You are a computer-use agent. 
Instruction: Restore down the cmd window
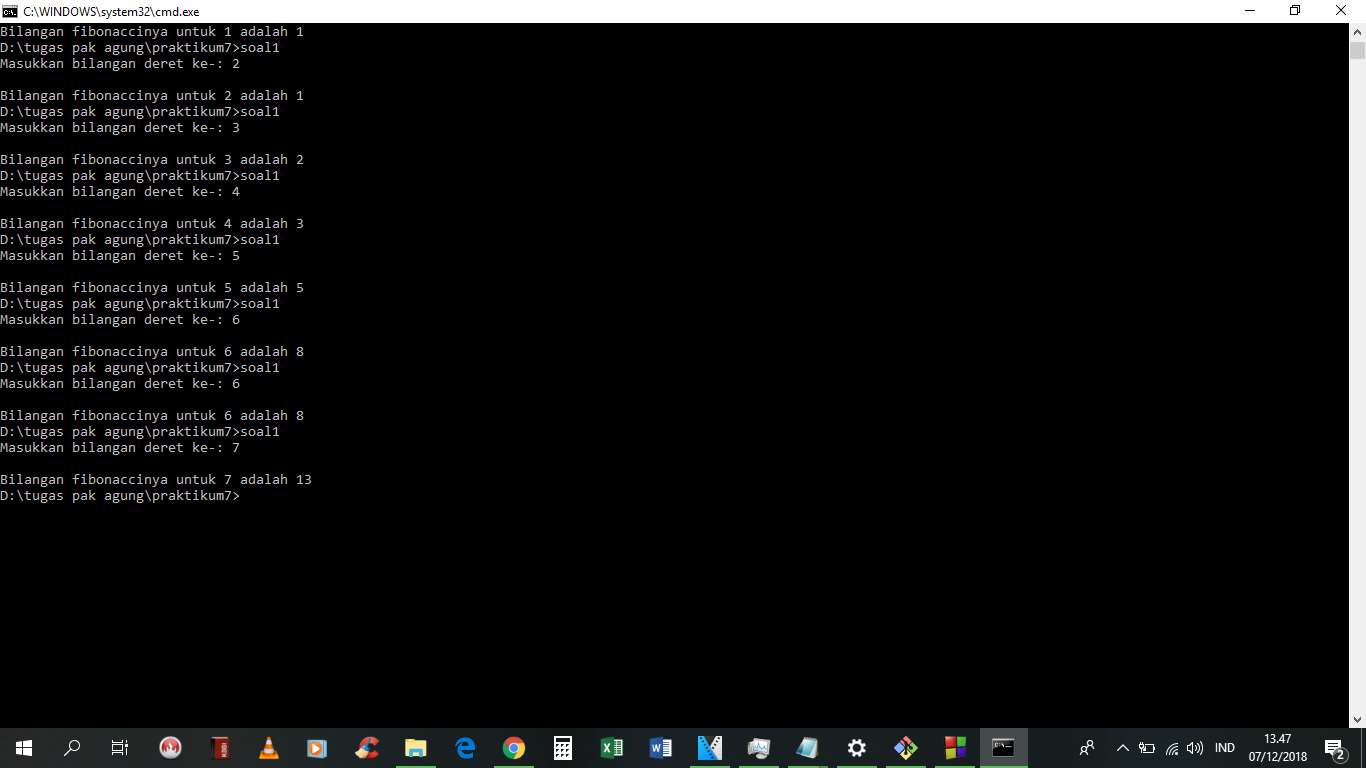[x=1295, y=11]
